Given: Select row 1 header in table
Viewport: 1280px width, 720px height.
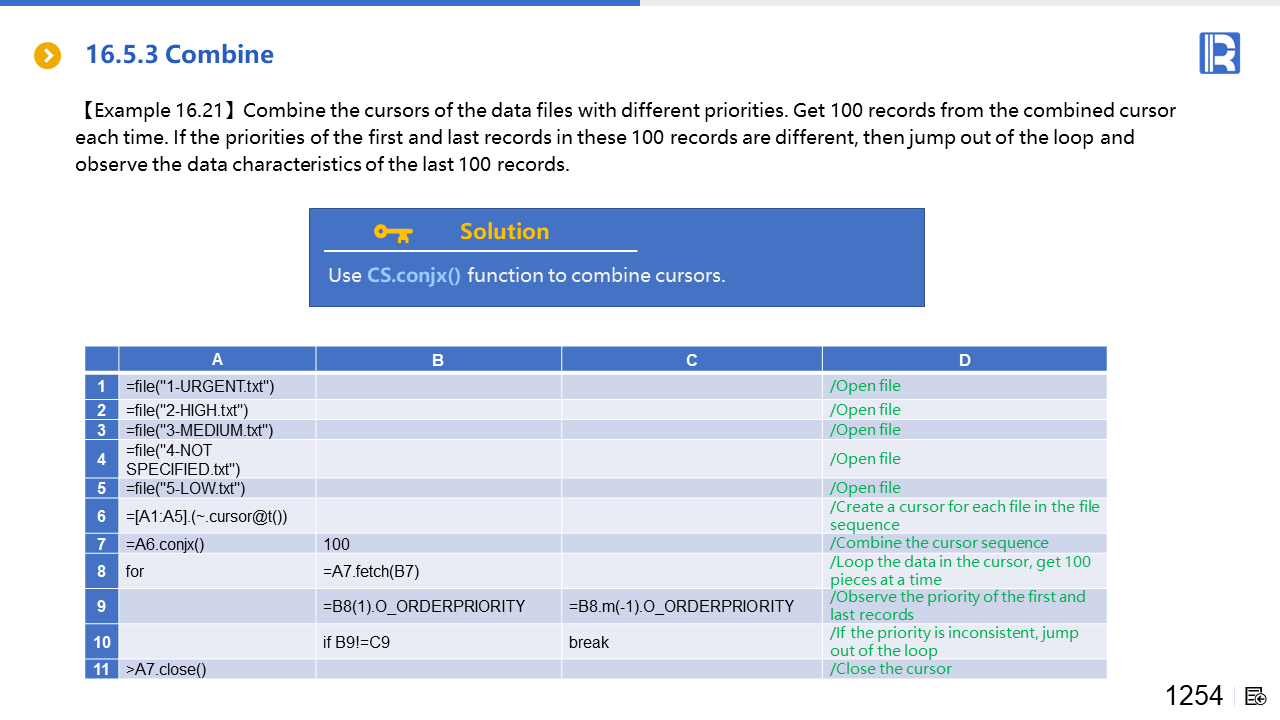Looking at the screenshot, I should click(x=102, y=386).
